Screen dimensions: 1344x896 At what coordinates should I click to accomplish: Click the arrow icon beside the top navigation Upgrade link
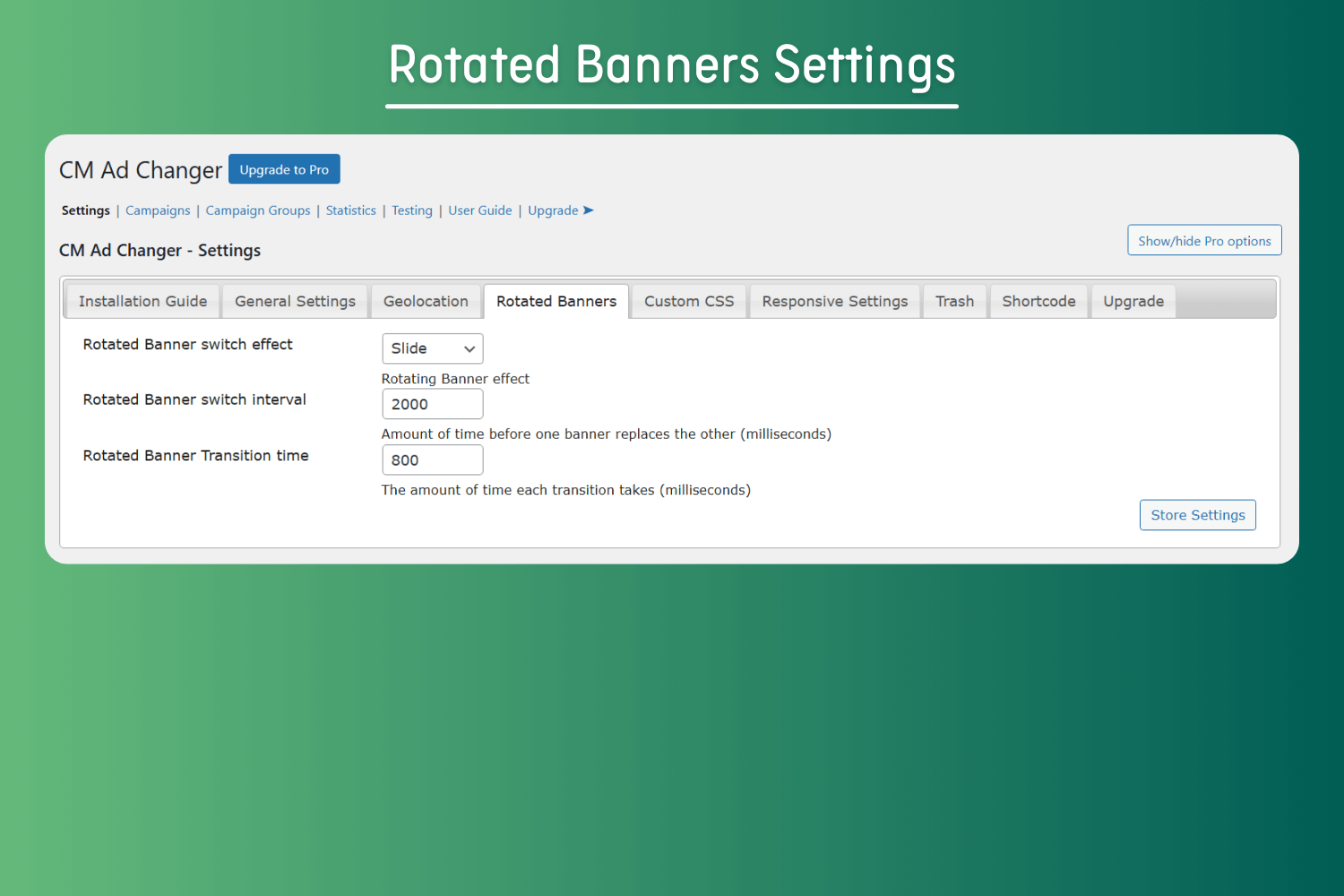tap(589, 211)
